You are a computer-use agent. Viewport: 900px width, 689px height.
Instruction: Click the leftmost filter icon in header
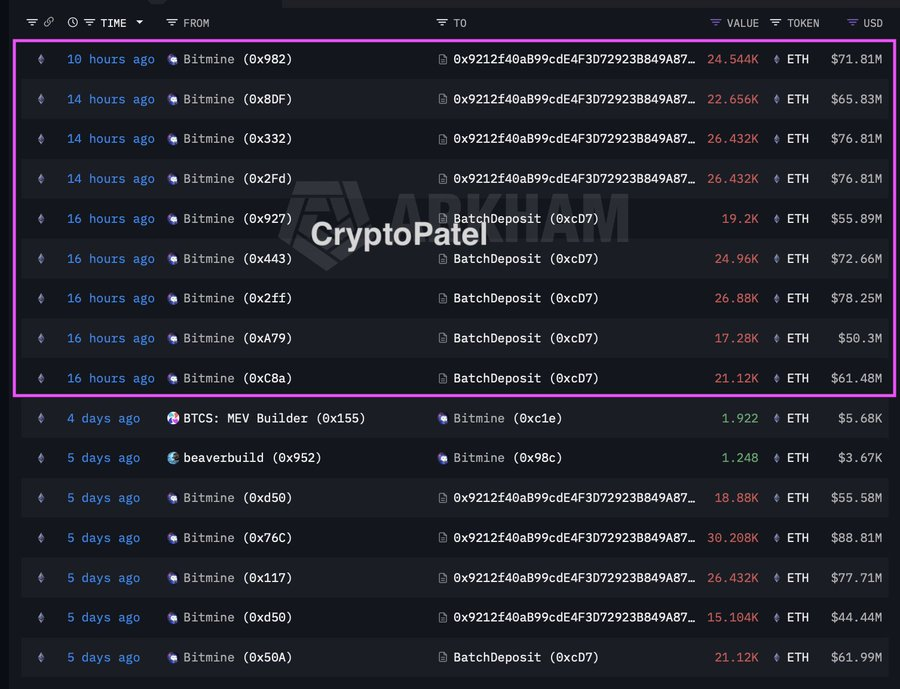tap(32, 22)
